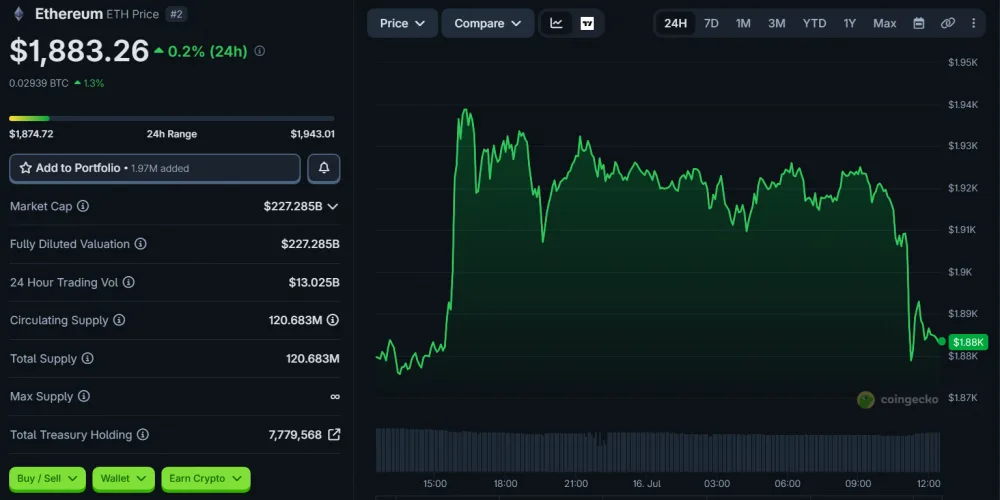Switch to line chart view icon

[557, 24]
